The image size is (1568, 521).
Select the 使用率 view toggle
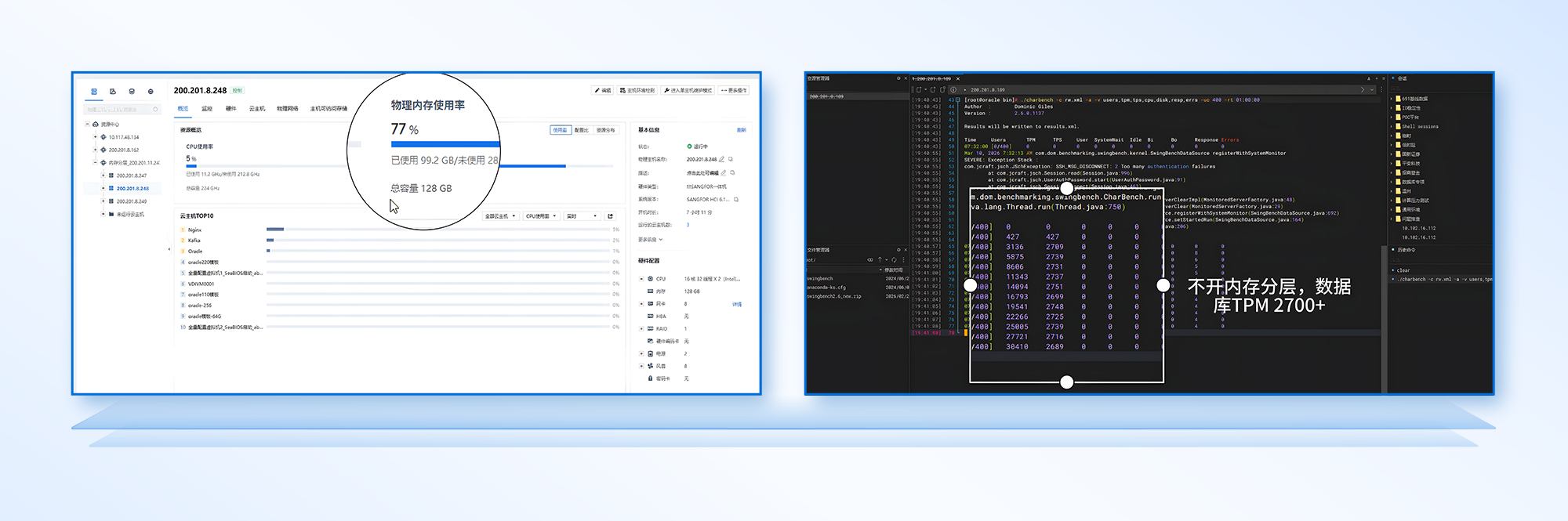[560, 130]
